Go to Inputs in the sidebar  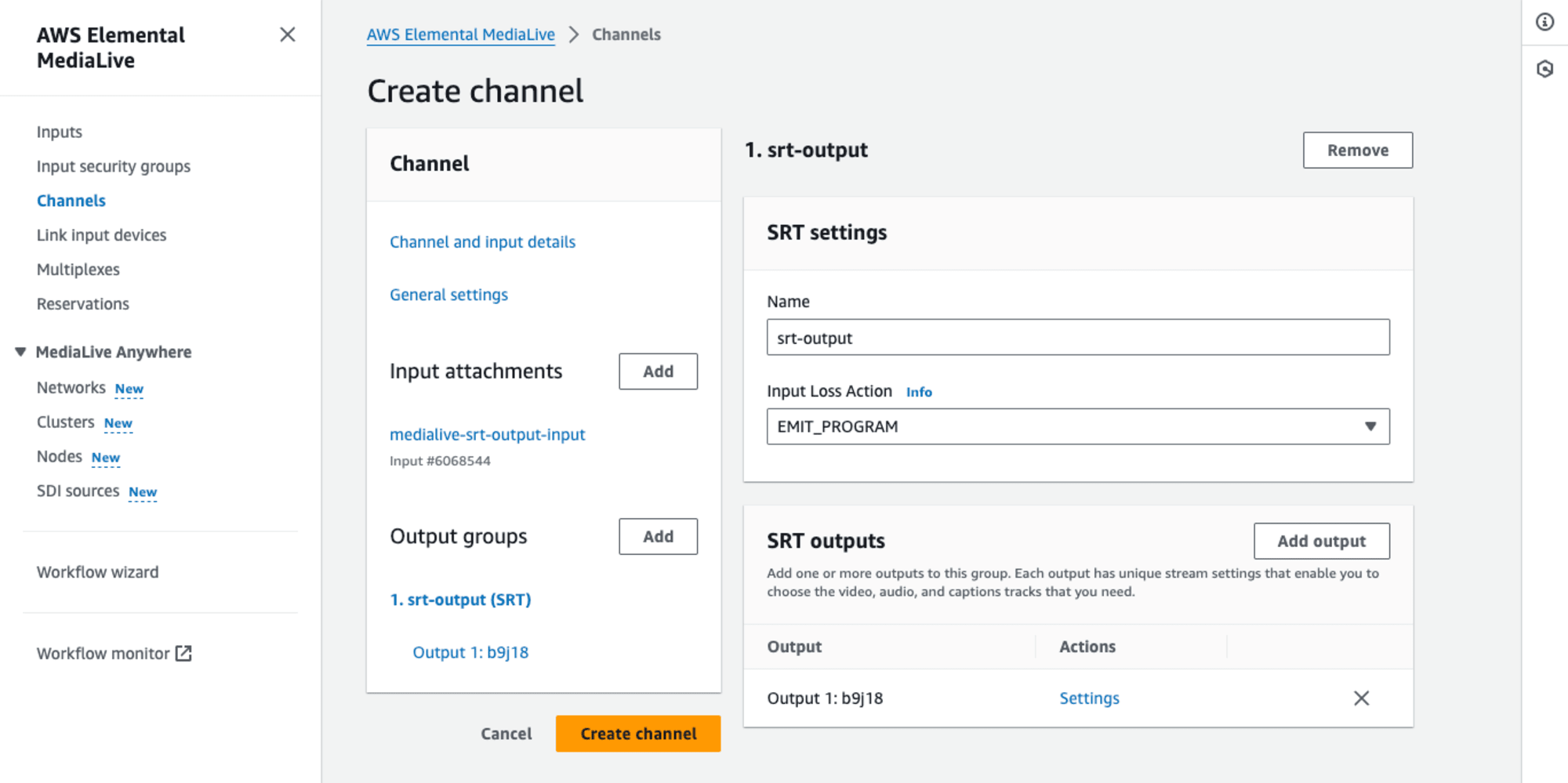[x=60, y=132]
